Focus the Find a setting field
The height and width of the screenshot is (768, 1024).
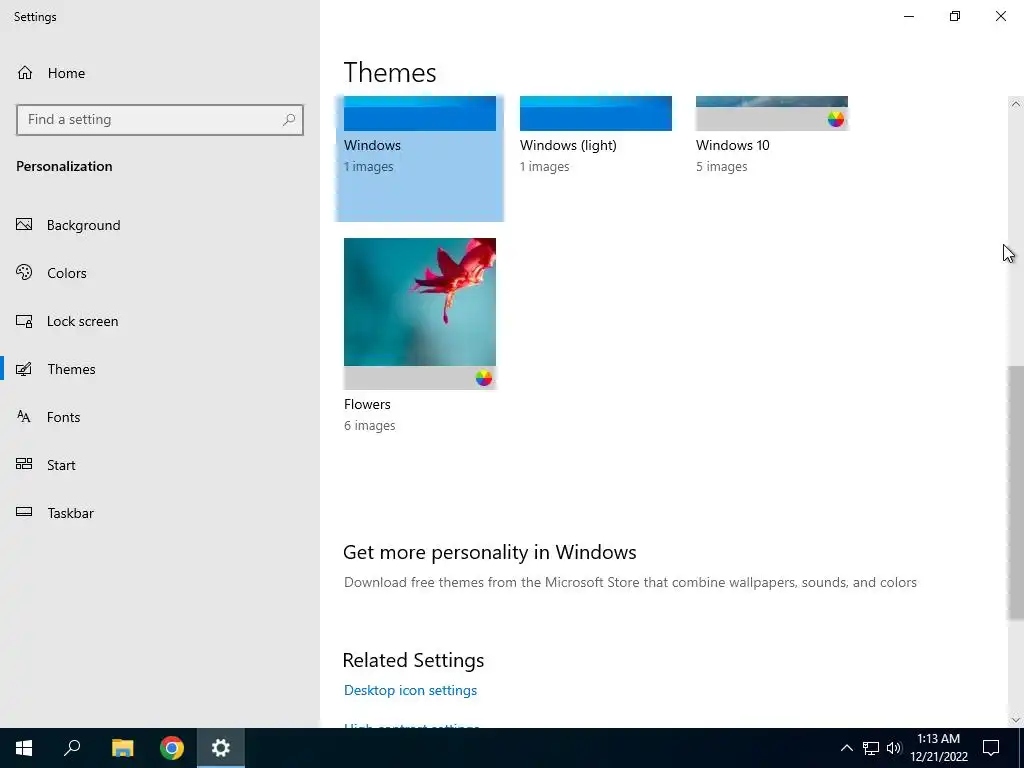click(x=160, y=120)
